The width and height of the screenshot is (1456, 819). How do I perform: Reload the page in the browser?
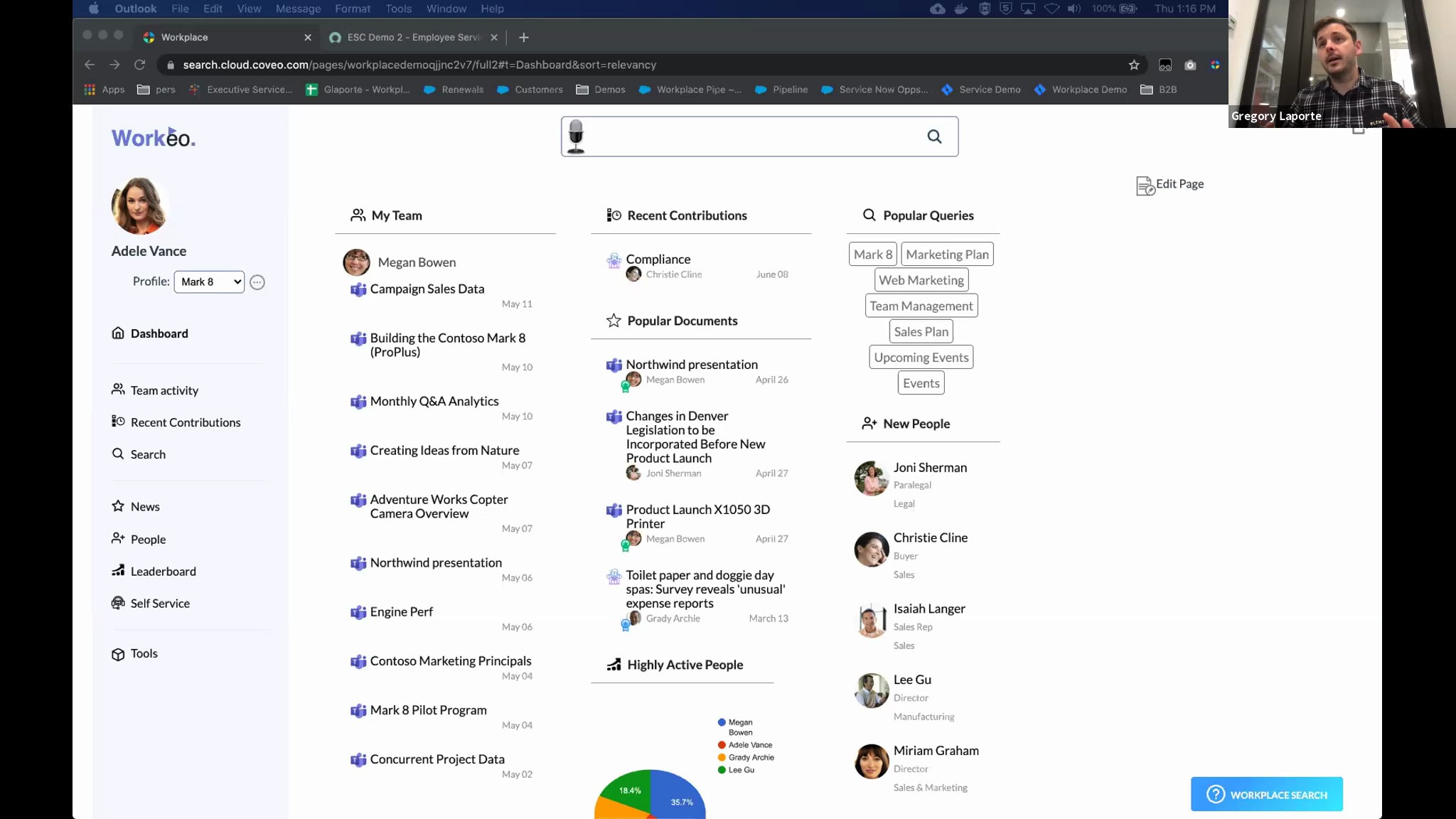pyautogui.click(x=140, y=65)
